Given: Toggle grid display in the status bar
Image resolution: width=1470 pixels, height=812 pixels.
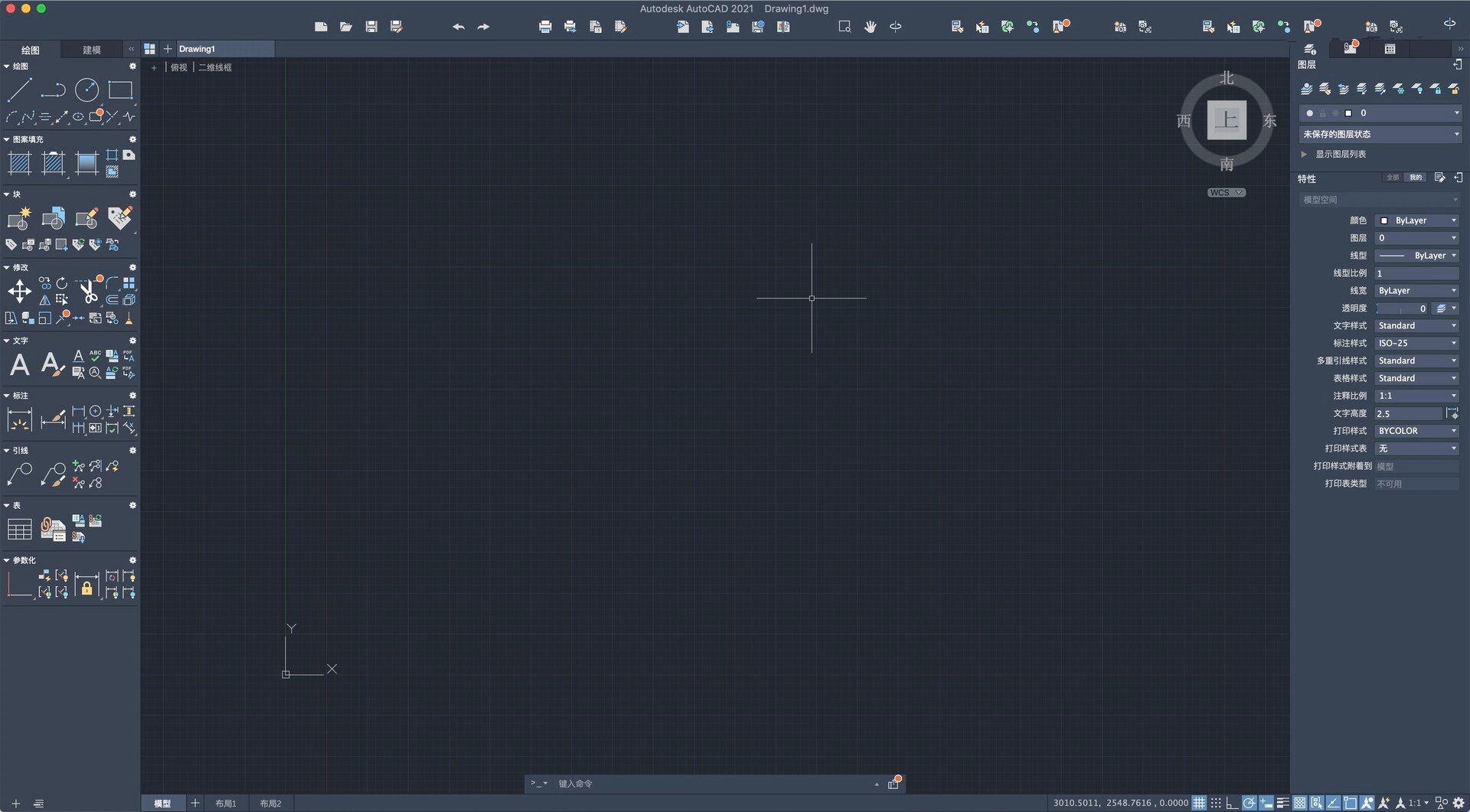Looking at the screenshot, I should point(1199,802).
